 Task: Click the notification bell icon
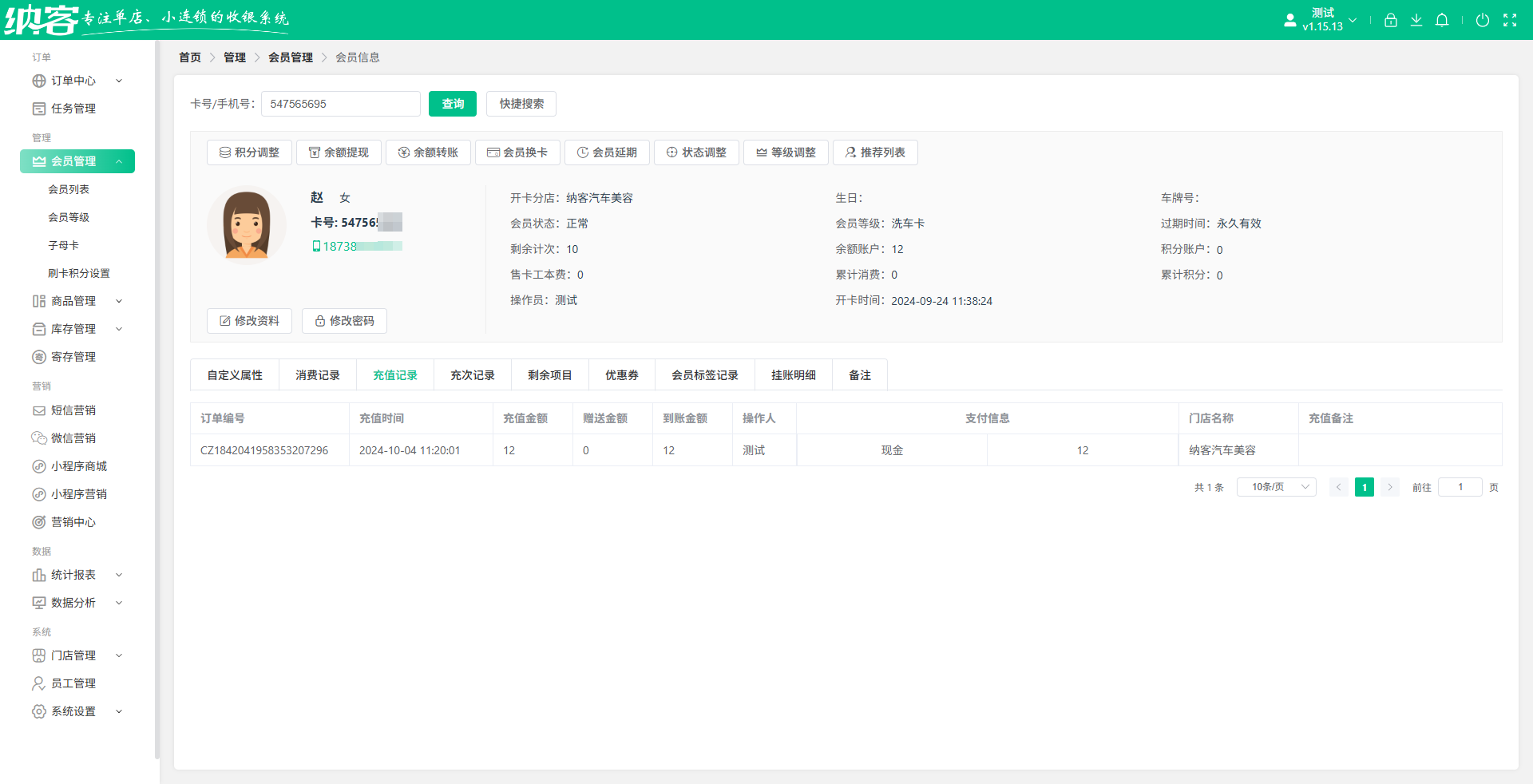coord(1443,20)
